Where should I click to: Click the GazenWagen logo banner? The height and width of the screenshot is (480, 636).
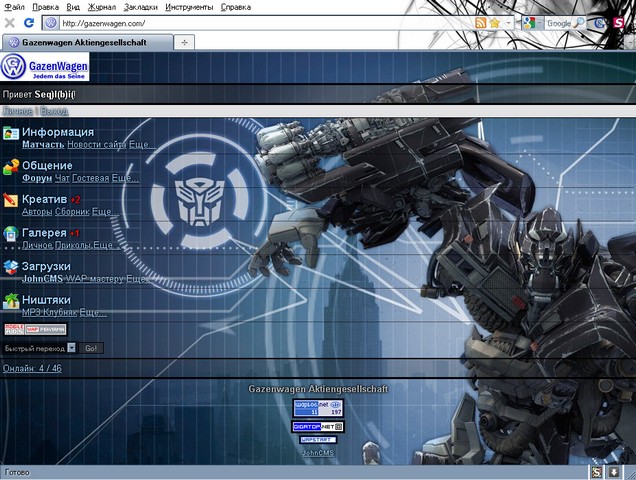(x=45, y=67)
